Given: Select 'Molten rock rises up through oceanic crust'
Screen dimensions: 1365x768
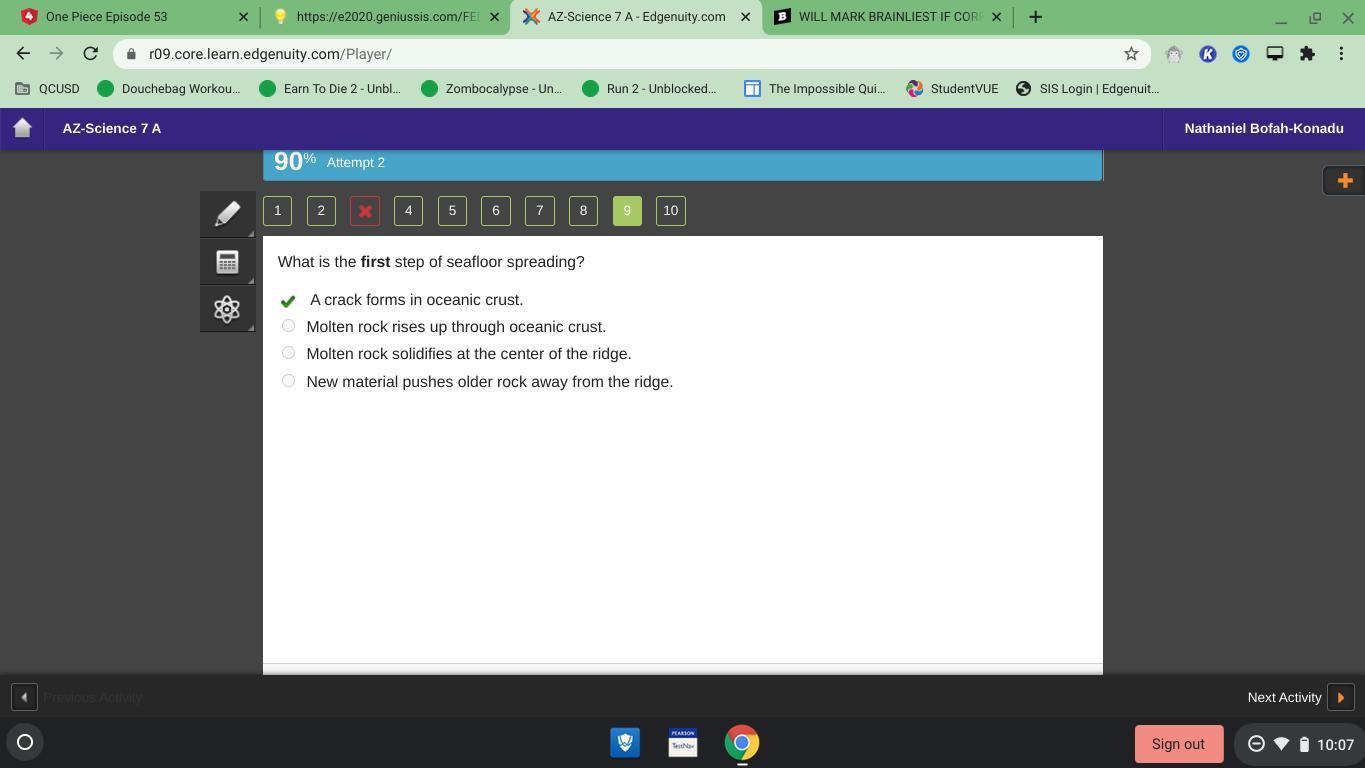Looking at the screenshot, I should [x=288, y=326].
